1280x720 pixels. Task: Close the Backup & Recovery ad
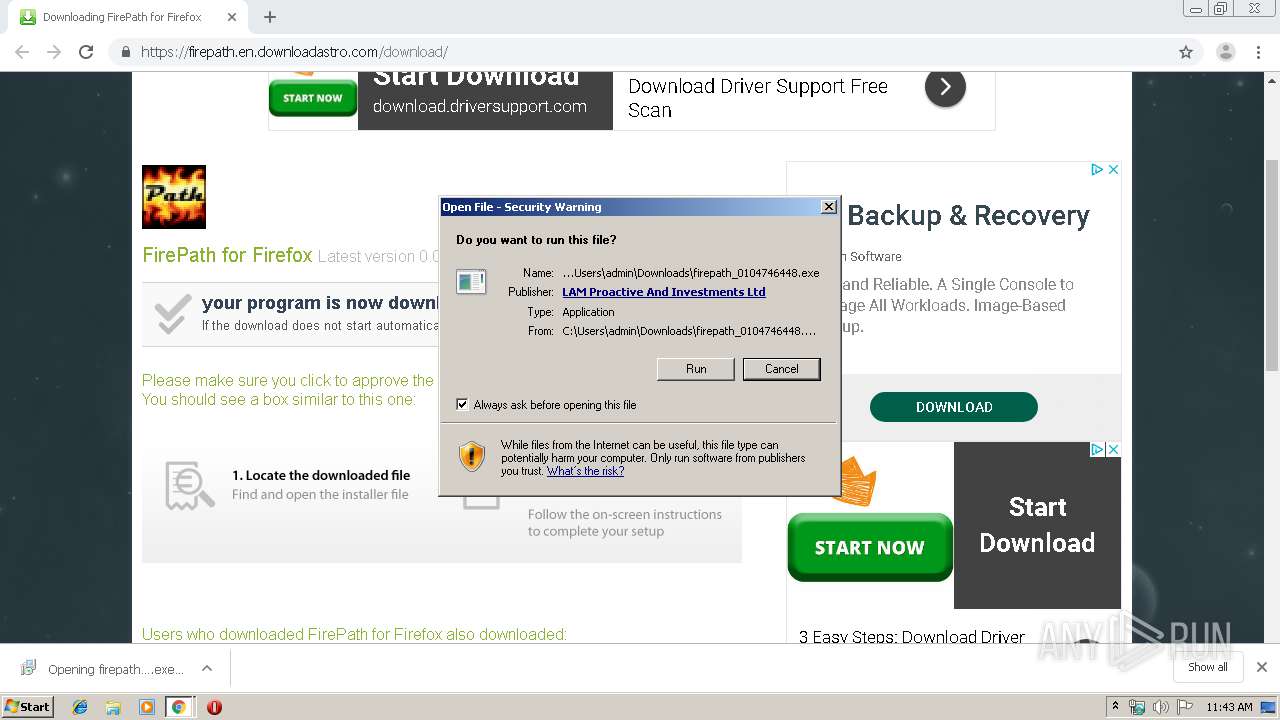[x=1113, y=170]
